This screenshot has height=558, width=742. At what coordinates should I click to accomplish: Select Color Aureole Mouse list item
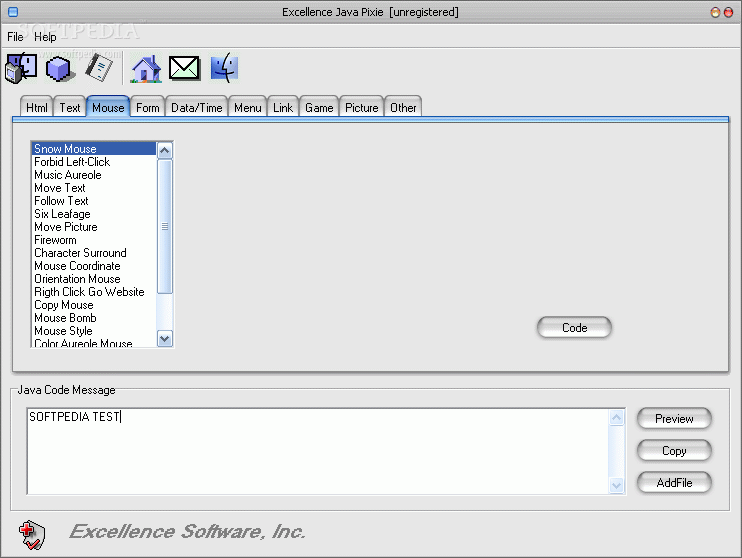tap(94, 343)
